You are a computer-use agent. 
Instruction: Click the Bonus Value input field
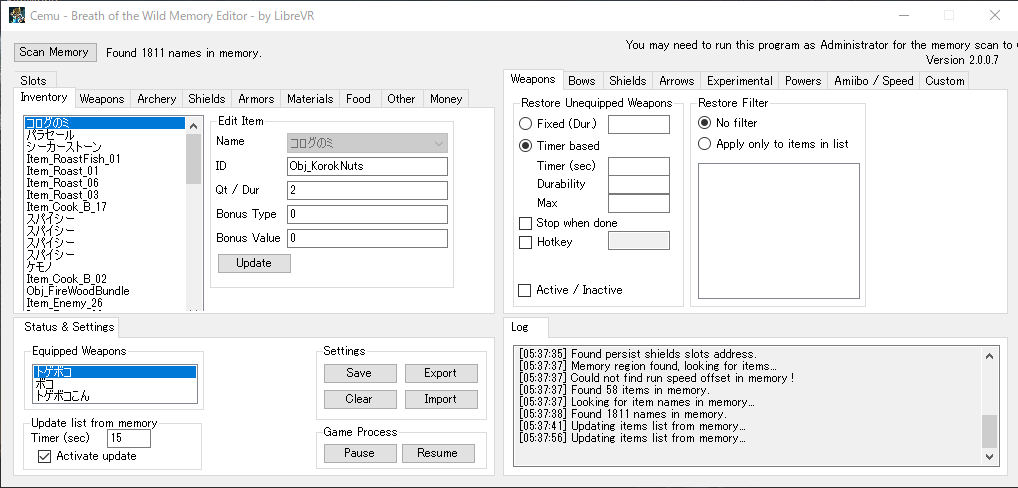(x=367, y=238)
